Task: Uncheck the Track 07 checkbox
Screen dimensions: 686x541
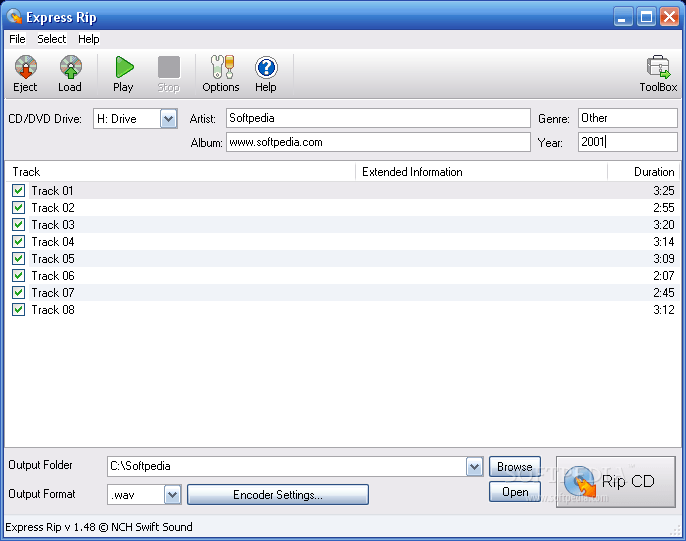Action: [18, 293]
